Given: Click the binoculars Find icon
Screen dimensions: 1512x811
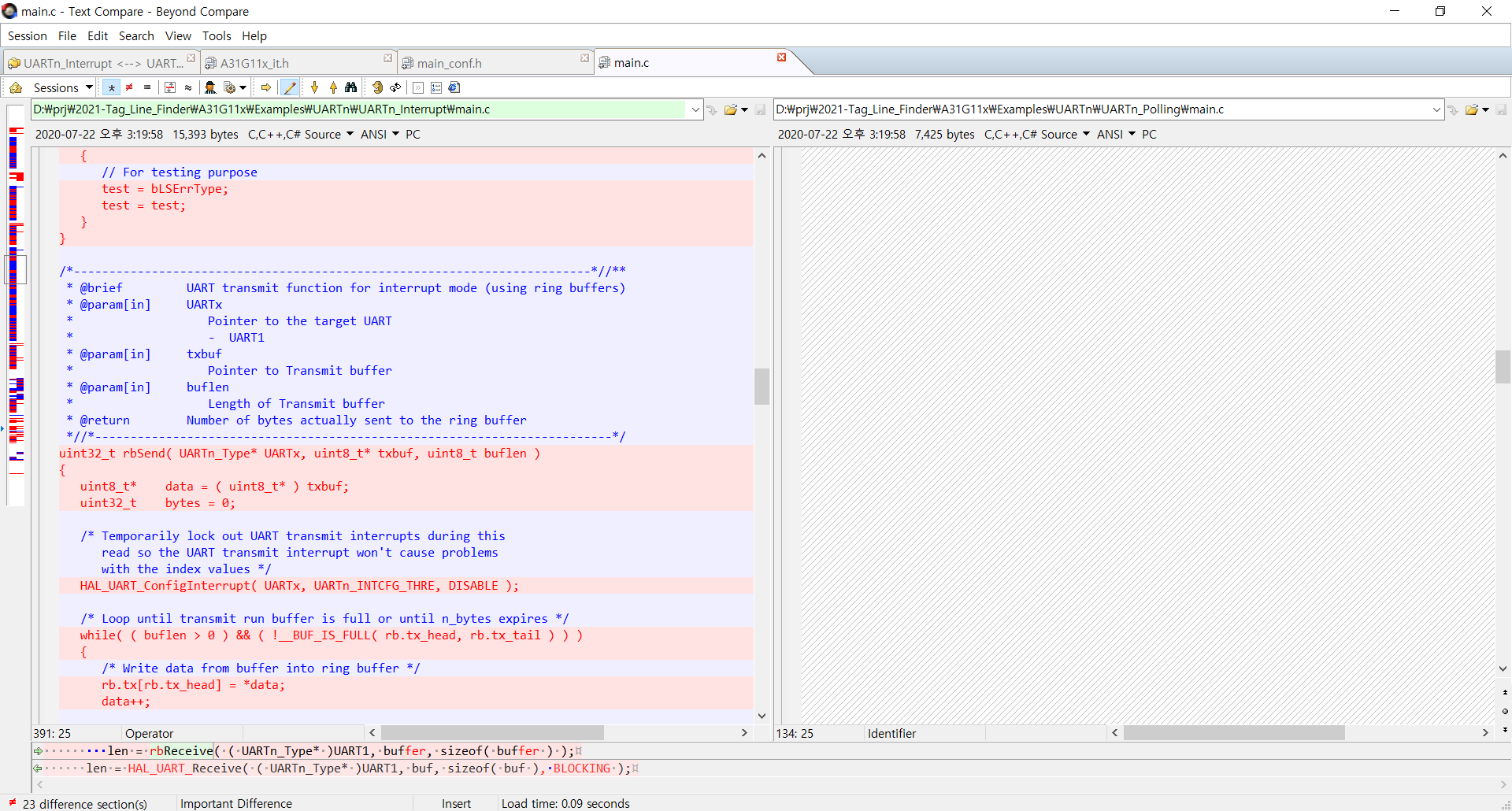Looking at the screenshot, I should click(351, 87).
